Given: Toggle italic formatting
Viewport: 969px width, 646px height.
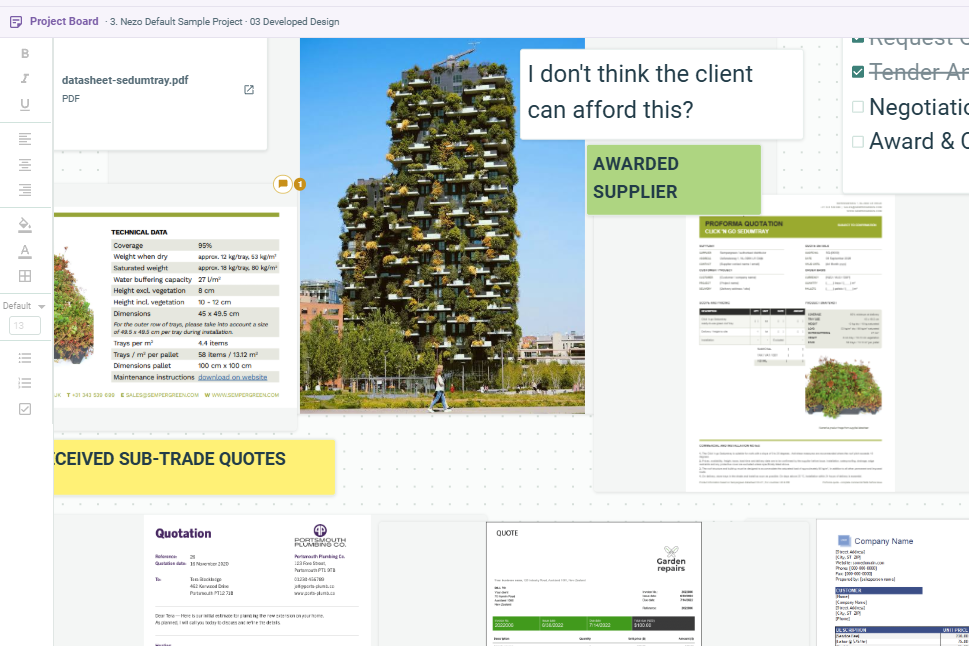Looking at the screenshot, I should (x=25, y=79).
